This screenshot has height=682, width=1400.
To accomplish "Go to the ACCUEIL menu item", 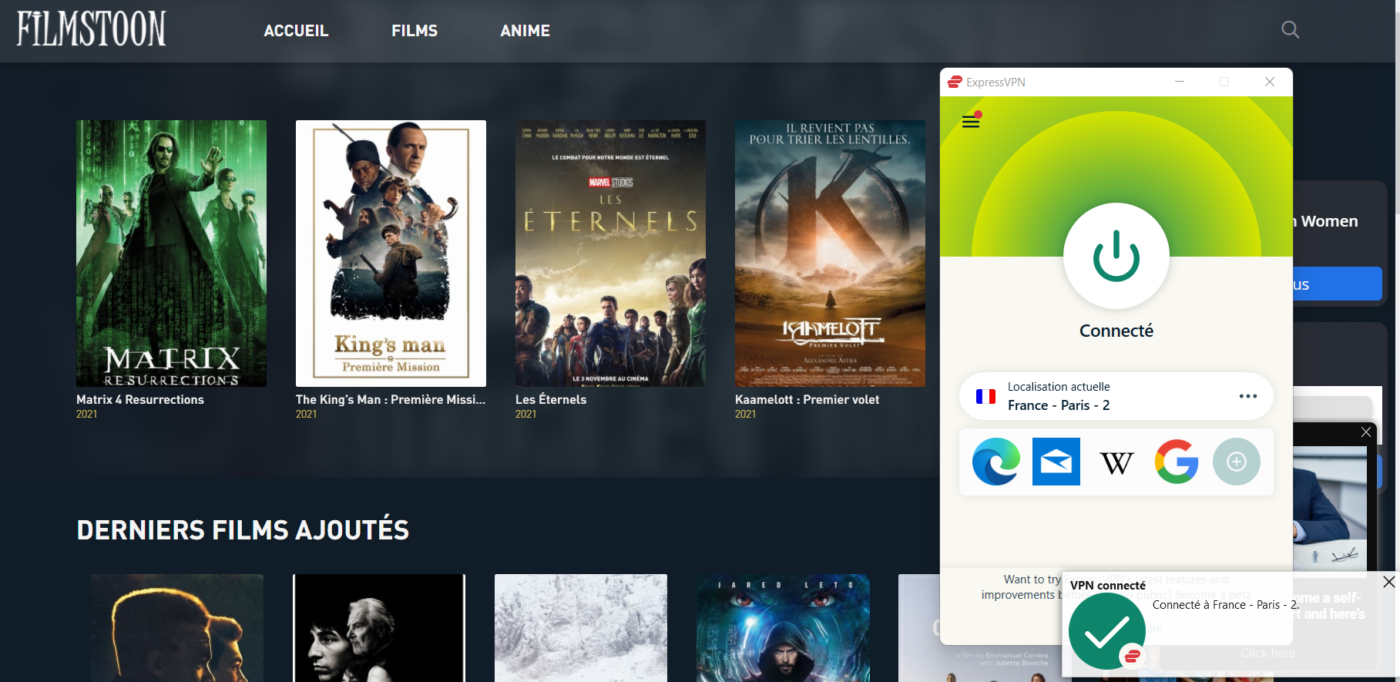I will point(296,31).
